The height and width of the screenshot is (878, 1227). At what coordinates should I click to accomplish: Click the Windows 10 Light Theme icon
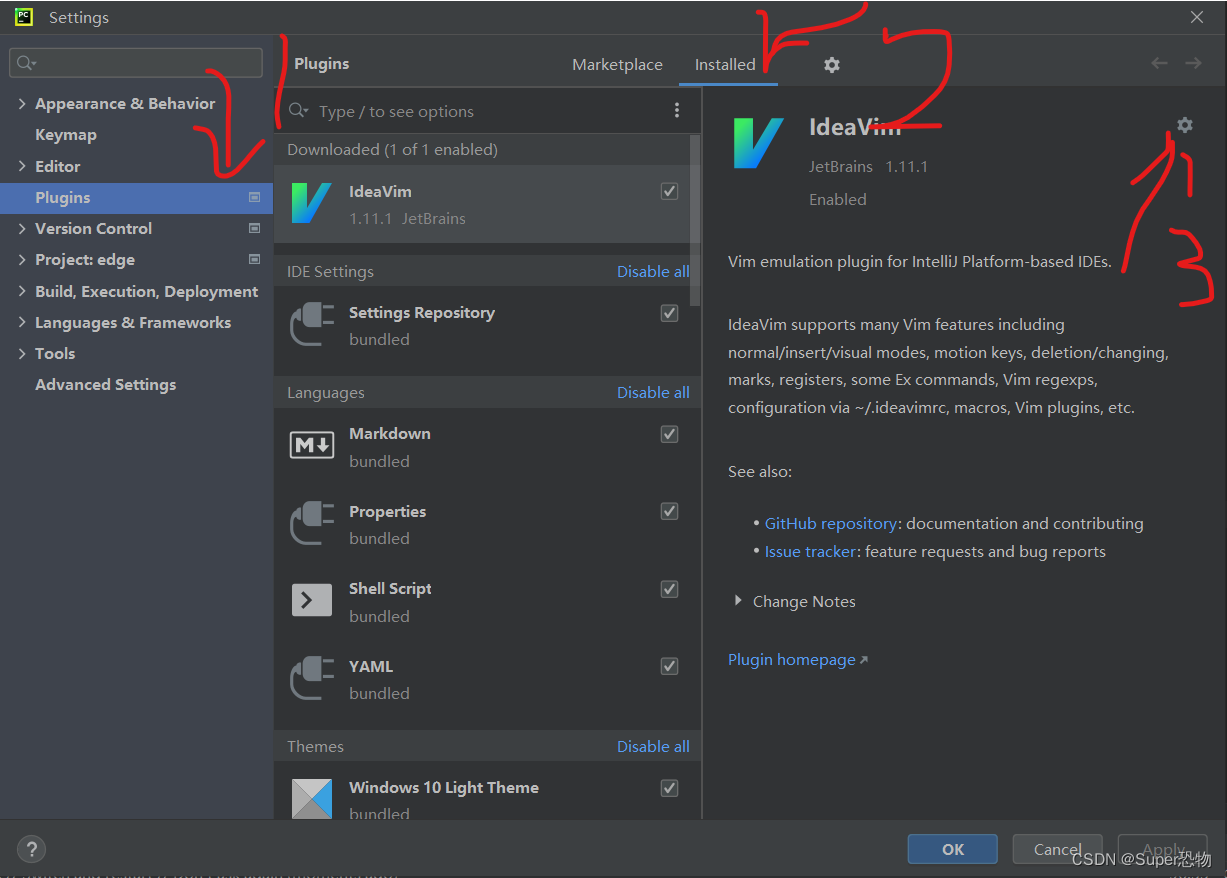311,799
